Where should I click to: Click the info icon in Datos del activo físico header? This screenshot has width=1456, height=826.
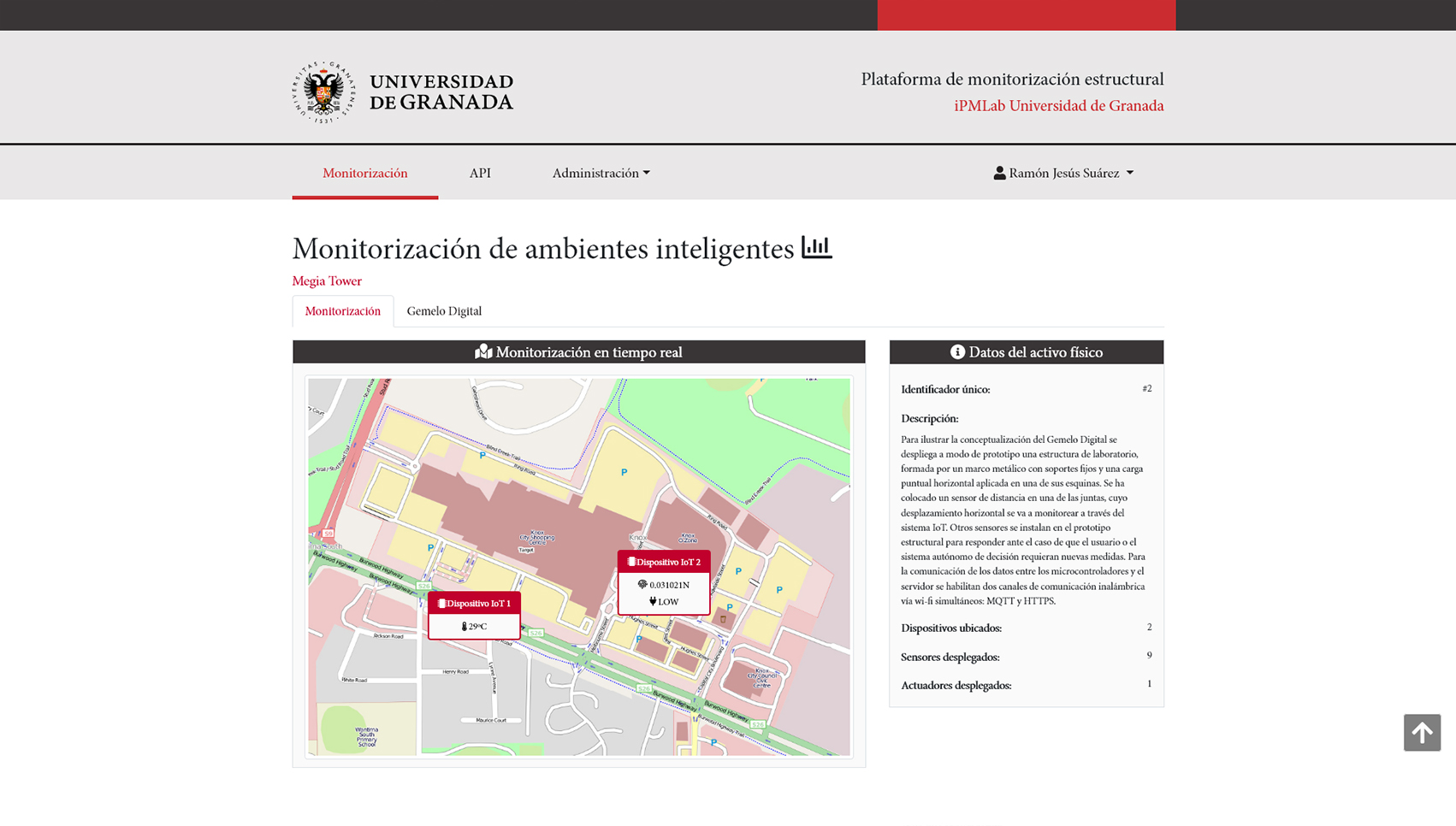point(956,351)
